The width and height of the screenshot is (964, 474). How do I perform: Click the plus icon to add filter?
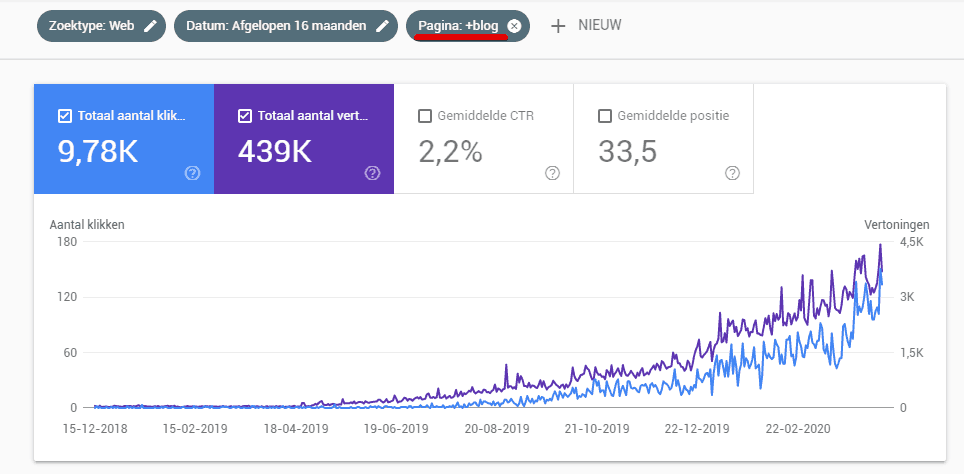(x=558, y=26)
